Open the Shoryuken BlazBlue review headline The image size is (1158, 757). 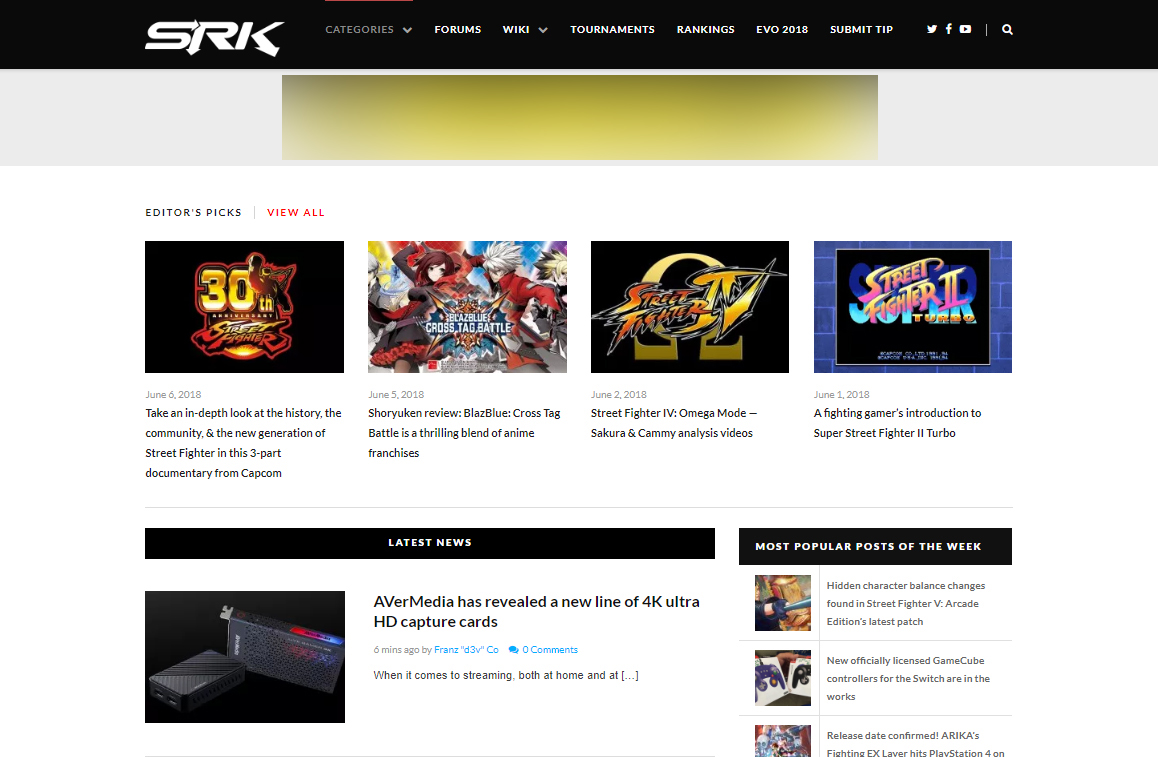click(465, 433)
